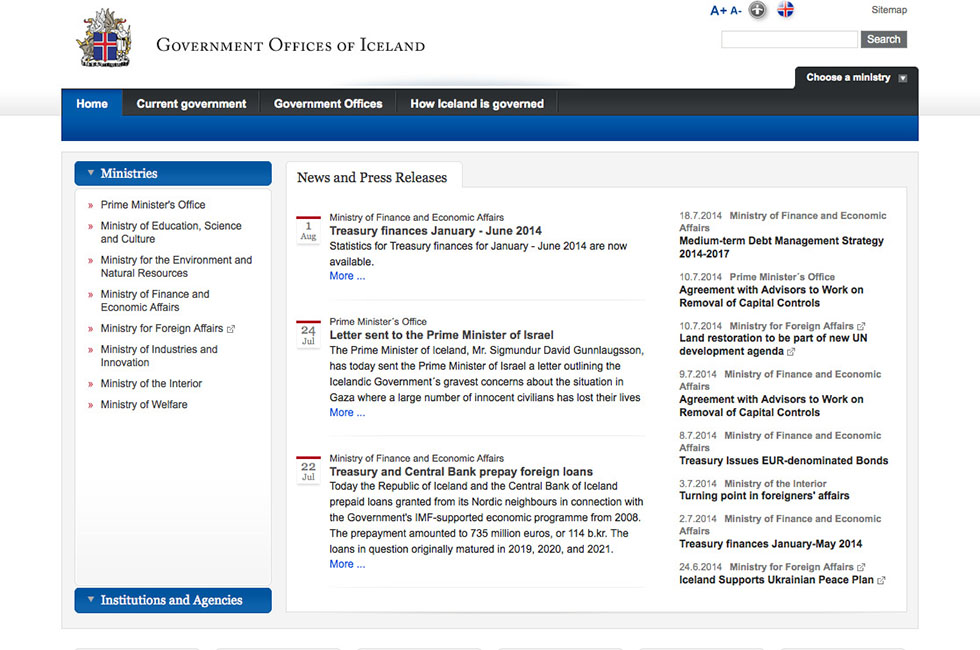This screenshot has height=650, width=980.
Task: Click the 1 Aug date icon
Action: [308, 231]
